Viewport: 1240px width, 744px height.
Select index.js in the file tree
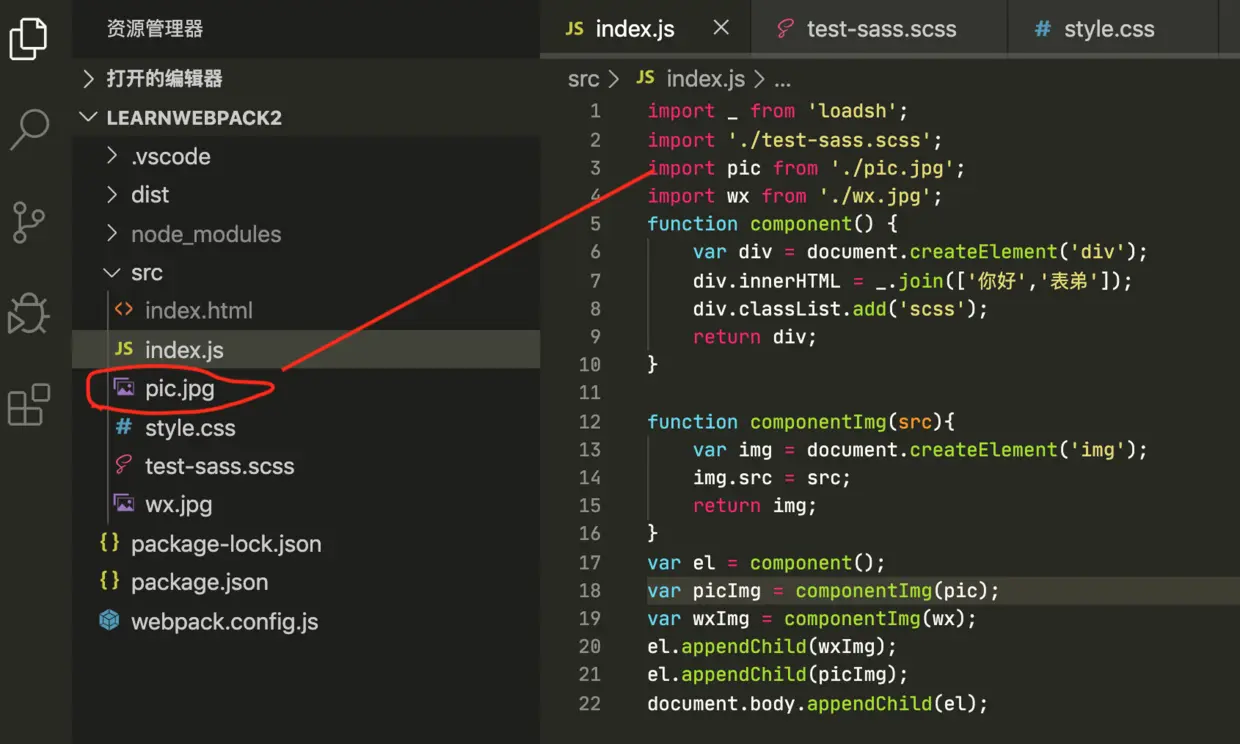[x=306, y=349]
